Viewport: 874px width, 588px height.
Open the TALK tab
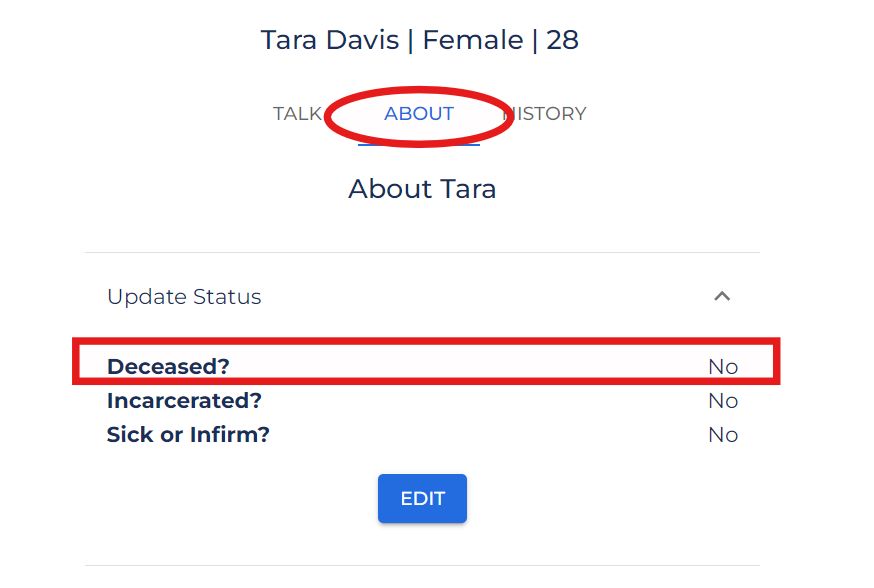pyautogui.click(x=297, y=114)
